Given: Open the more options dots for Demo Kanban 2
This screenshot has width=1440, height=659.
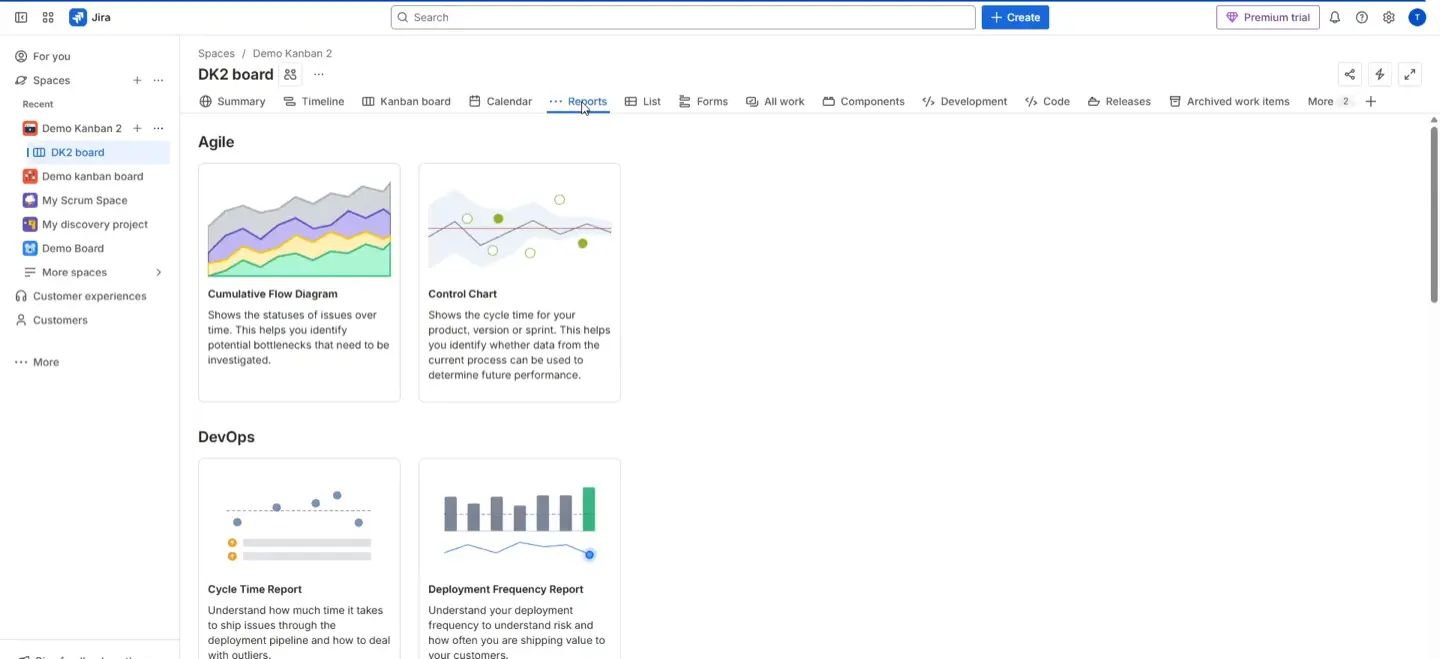Looking at the screenshot, I should [158, 128].
